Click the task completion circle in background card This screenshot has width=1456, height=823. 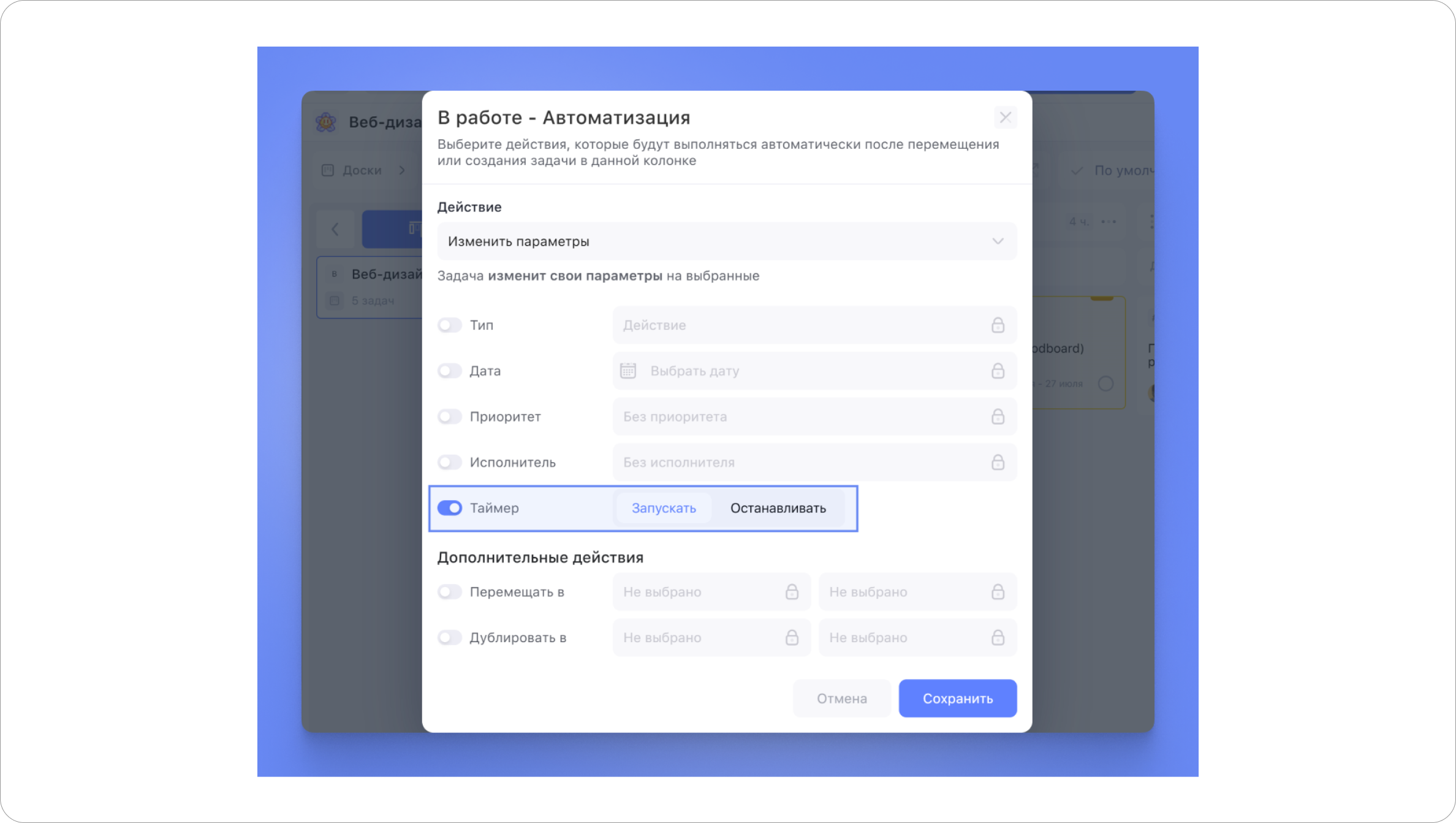[x=1105, y=384]
